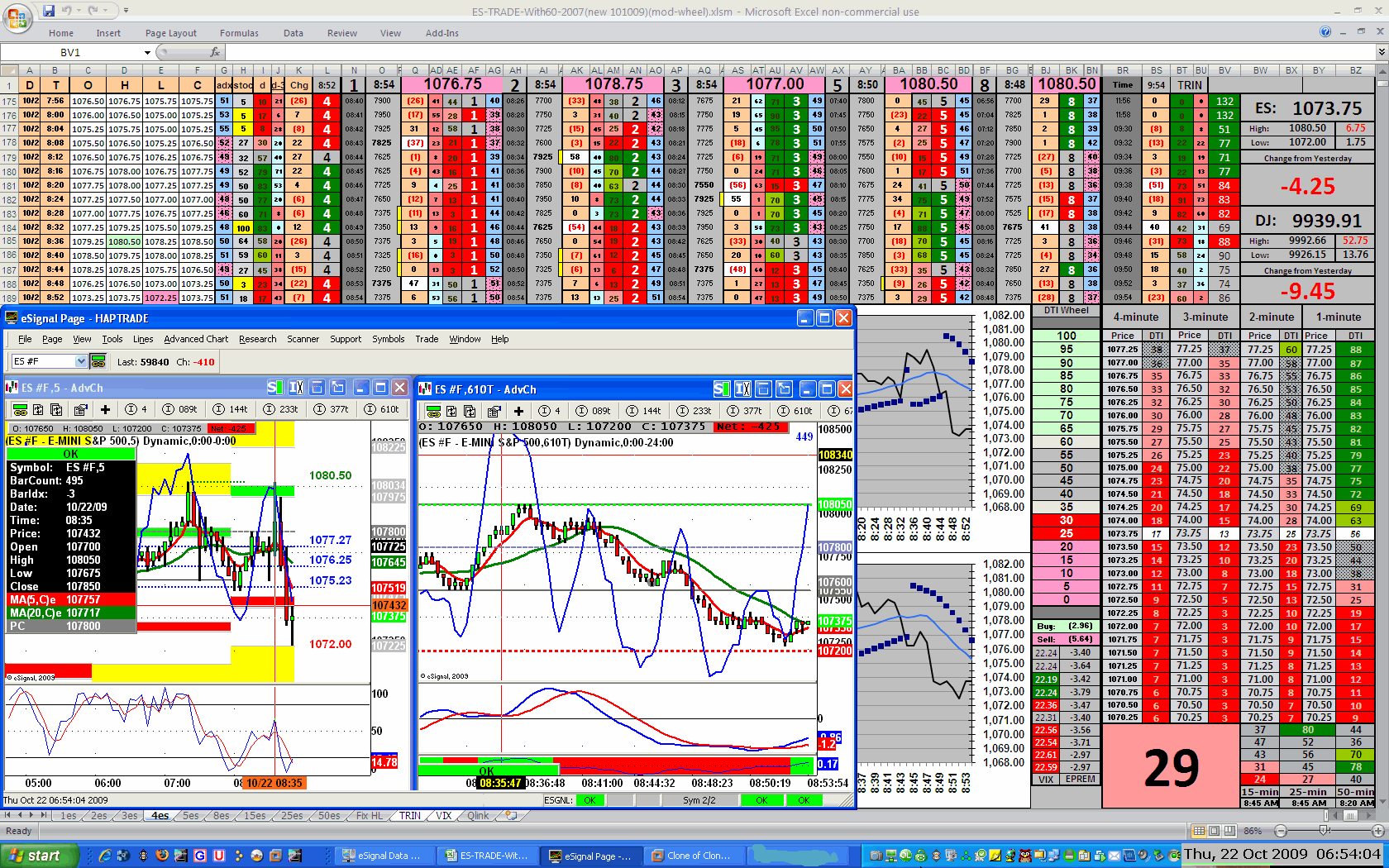This screenshot has width=1389, height=868.
Task: Click the insert function fx icon
Action: pyautogui.click(x=215, y=52)
